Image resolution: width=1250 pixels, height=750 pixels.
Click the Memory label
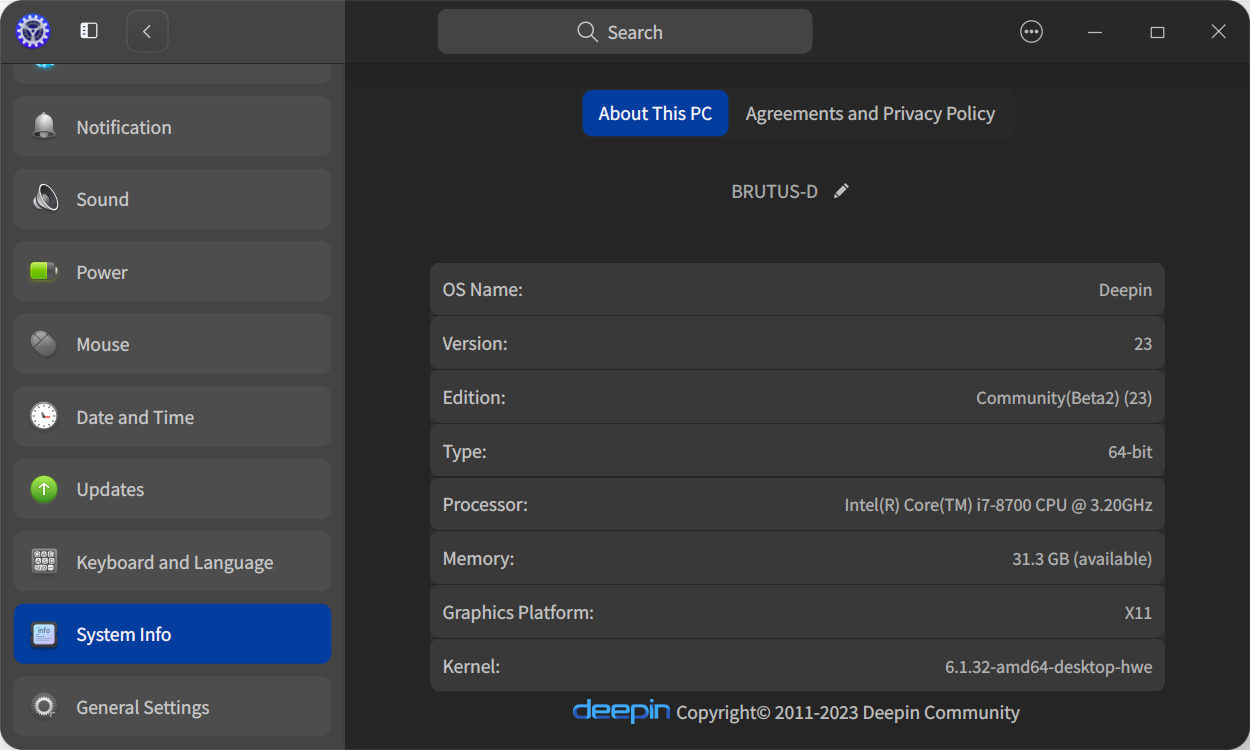click(478, 559)
